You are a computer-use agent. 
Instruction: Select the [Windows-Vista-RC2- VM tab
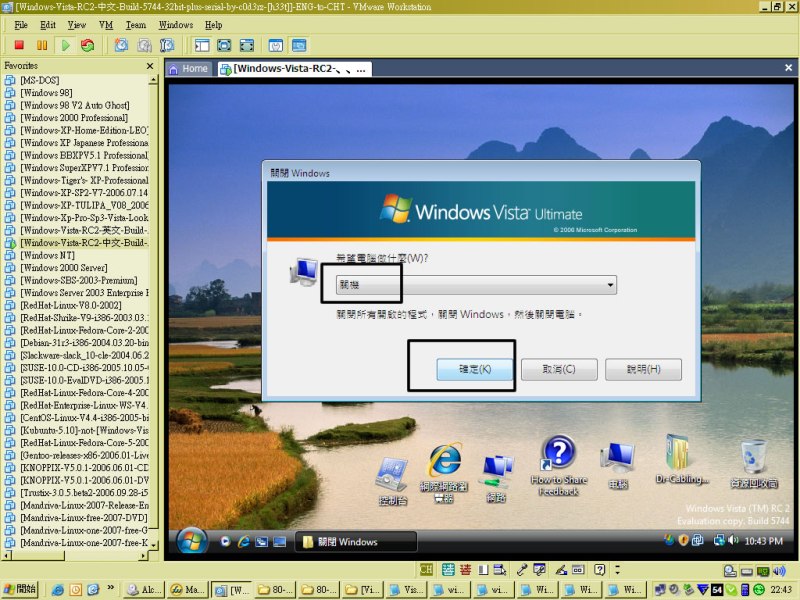[293, 69]
